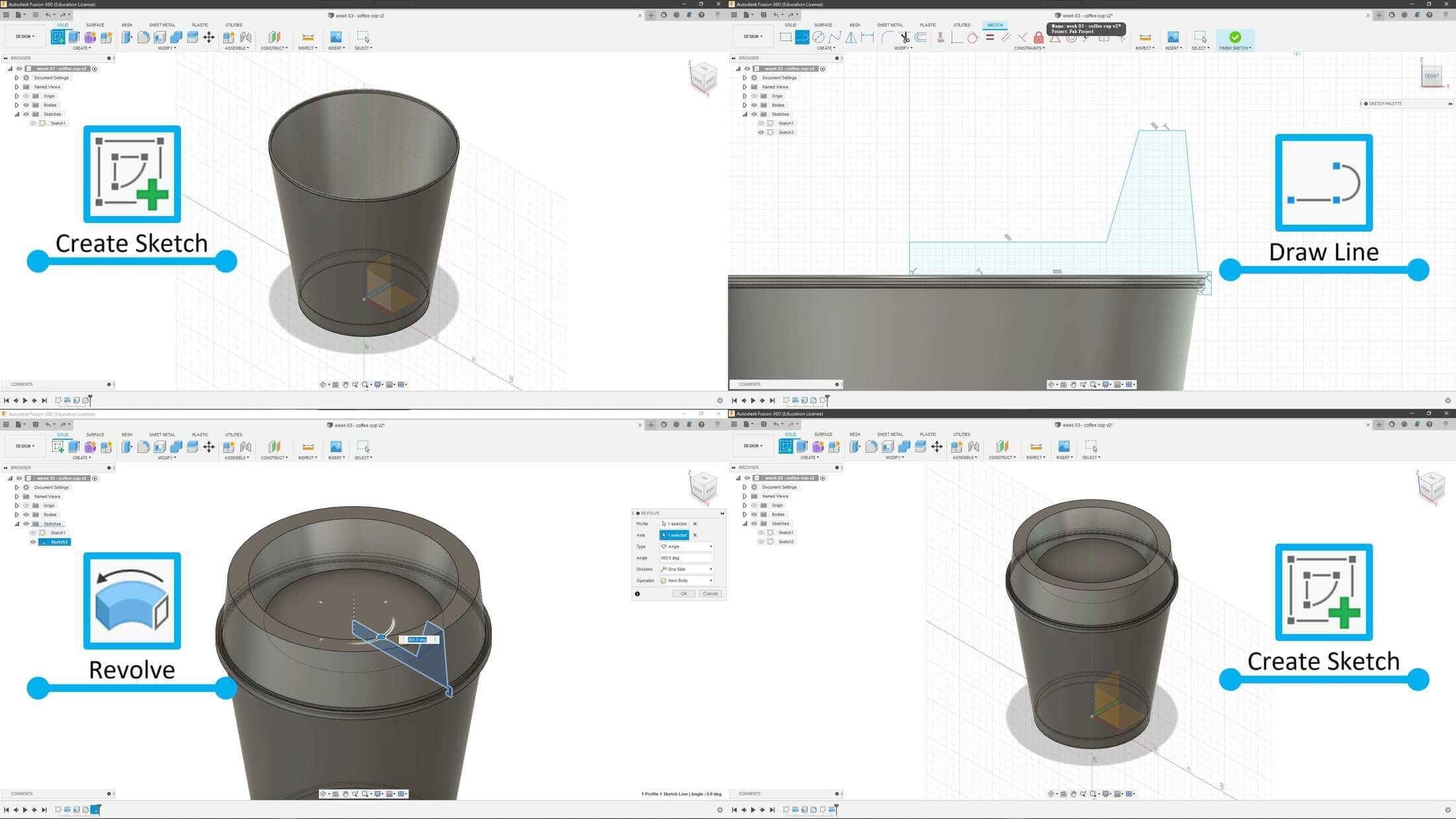Click Rectangle sketch tool in top-right window

click(786, 37)
